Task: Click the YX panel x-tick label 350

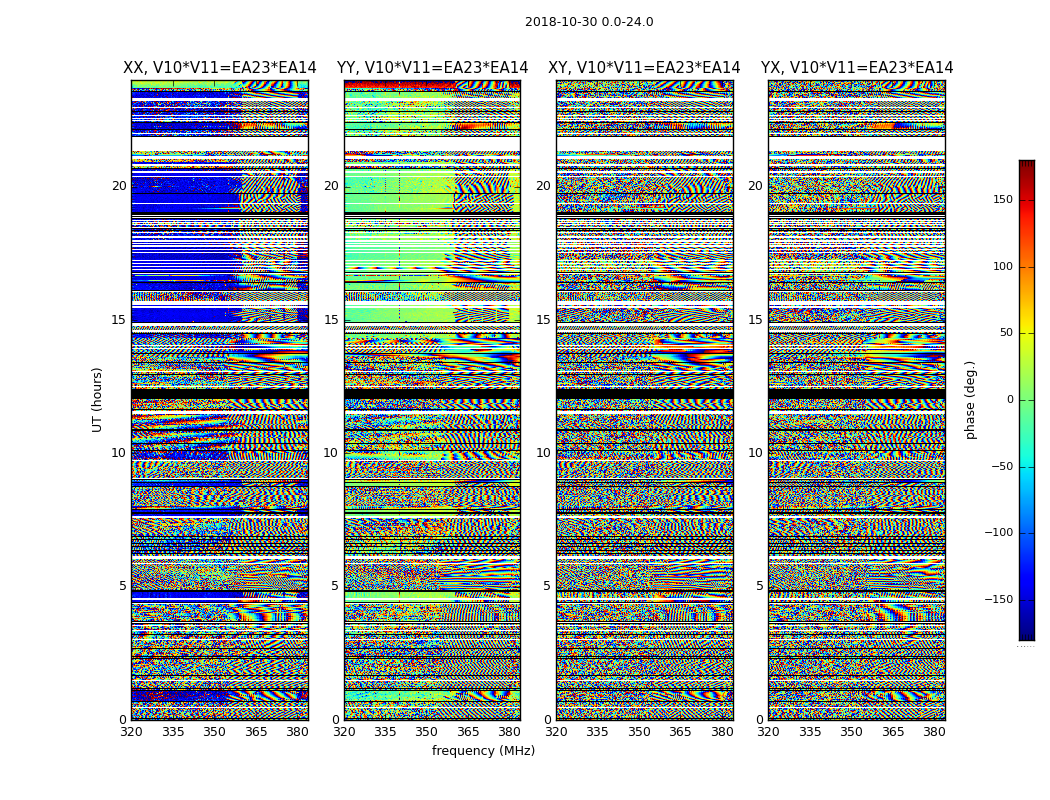Action: pyautogui.click(x=851, y=732)
